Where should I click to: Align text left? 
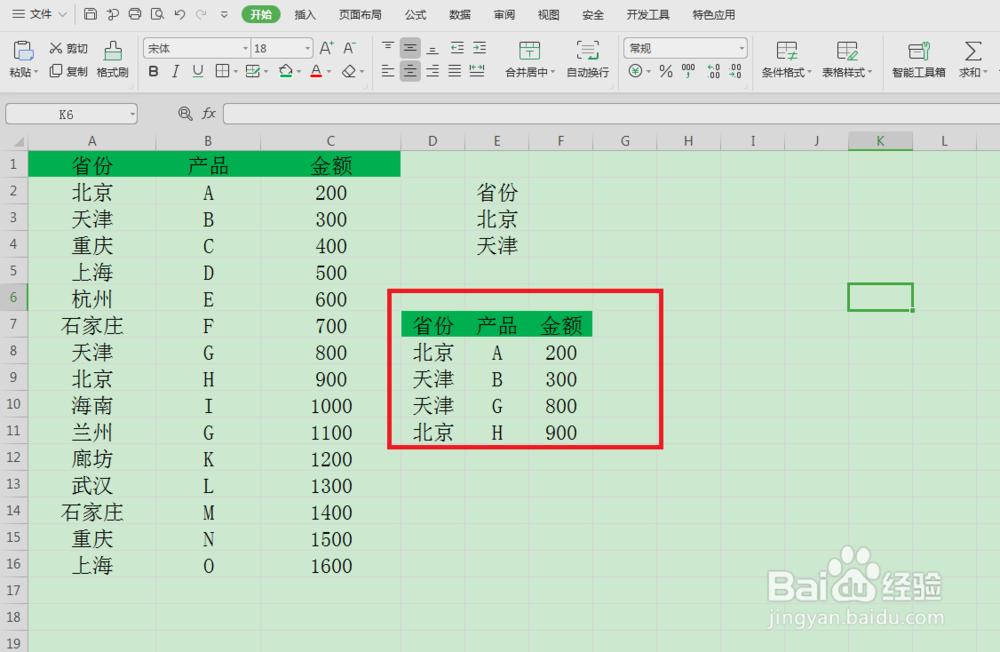[x=388, y=71]
